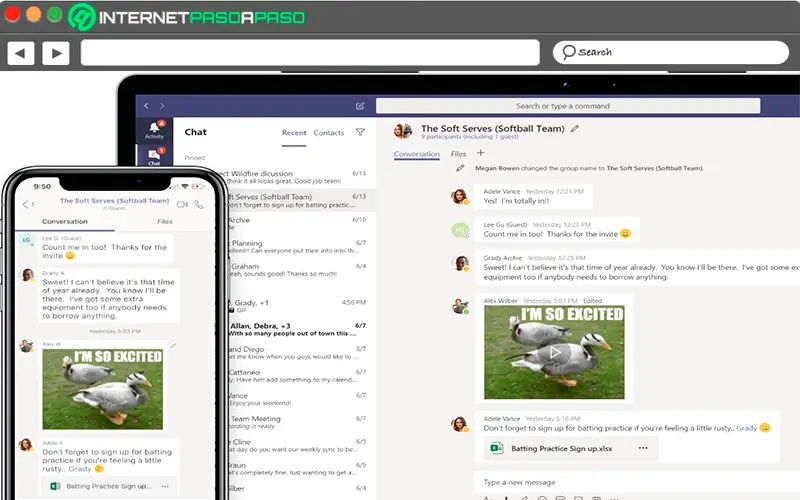The image size is (800, 500).
Task: Tap the LG guest avatar on the phone
Action: click(x=27, y=240)
